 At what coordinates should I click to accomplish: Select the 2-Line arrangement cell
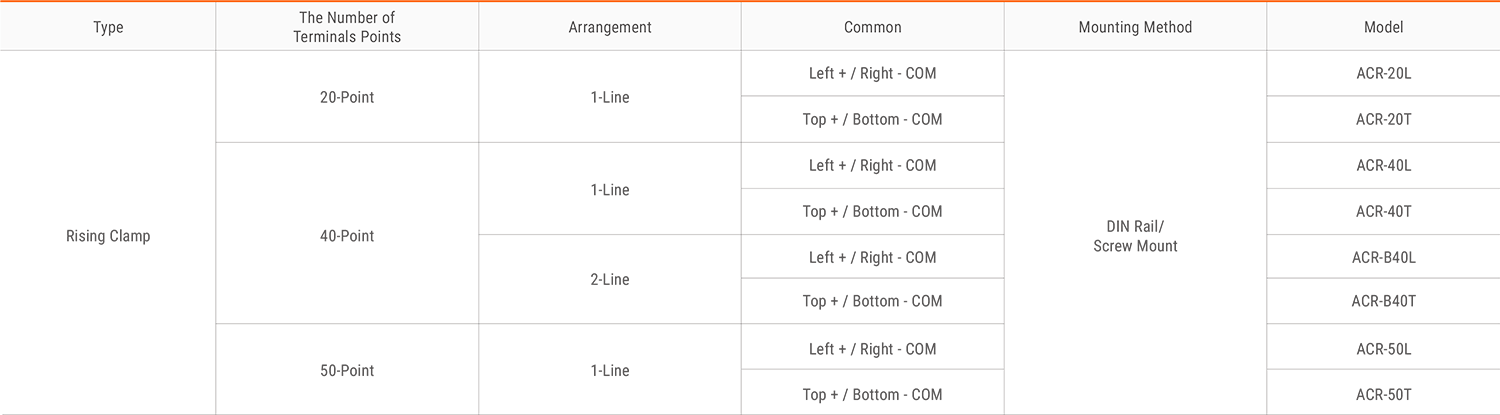tap(610, 279)
